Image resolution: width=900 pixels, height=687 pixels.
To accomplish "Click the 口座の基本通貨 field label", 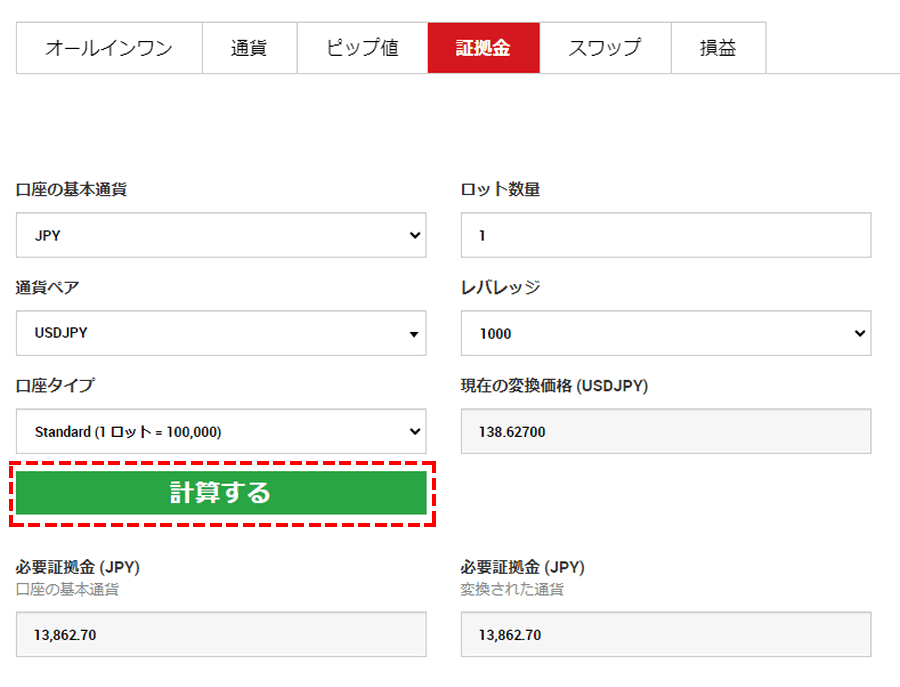I will [71, 190].
